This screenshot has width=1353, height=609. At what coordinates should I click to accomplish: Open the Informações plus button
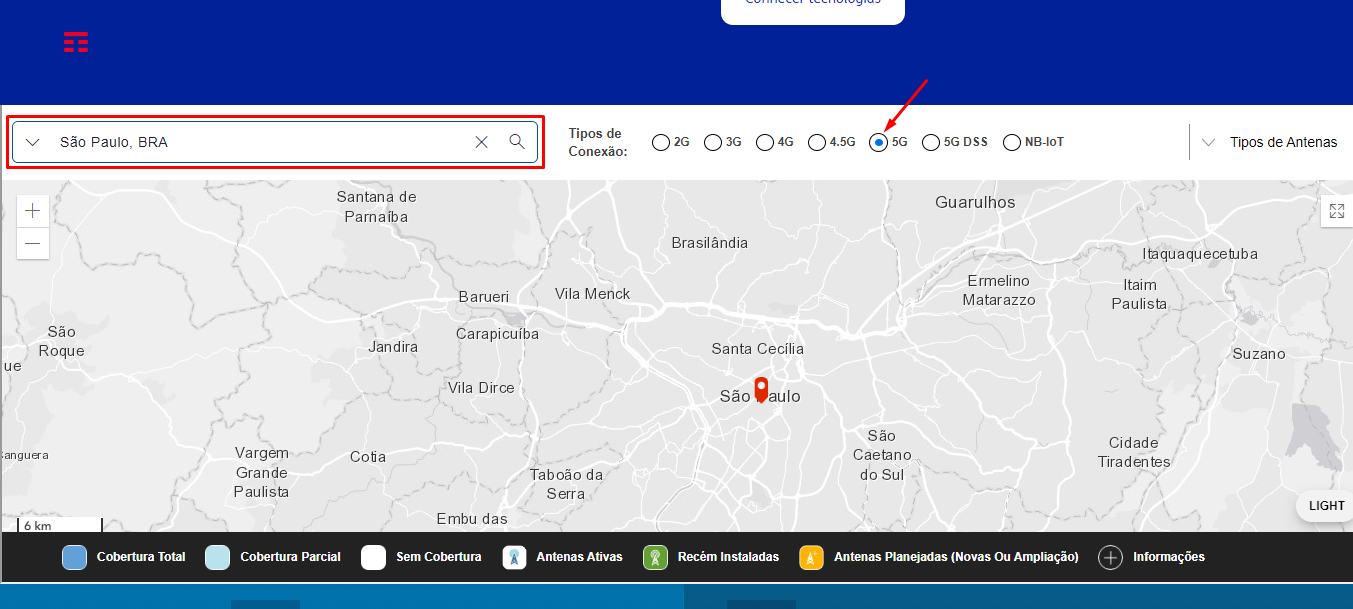tap(1110, 557)
